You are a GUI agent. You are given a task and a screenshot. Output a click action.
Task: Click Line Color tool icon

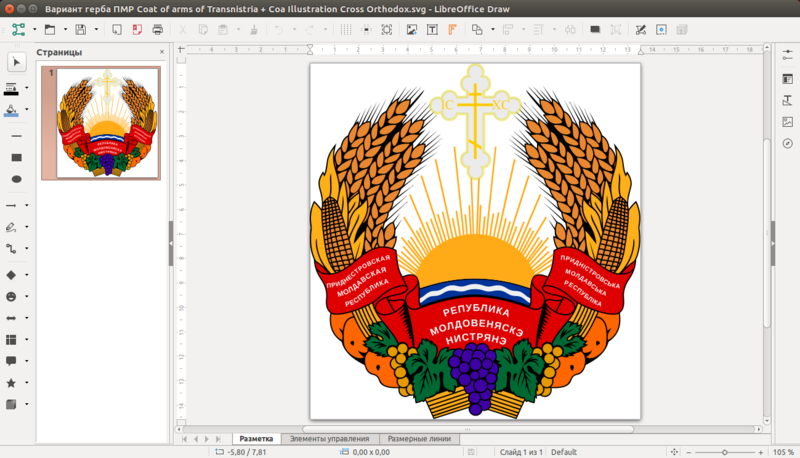click(11, 89)
